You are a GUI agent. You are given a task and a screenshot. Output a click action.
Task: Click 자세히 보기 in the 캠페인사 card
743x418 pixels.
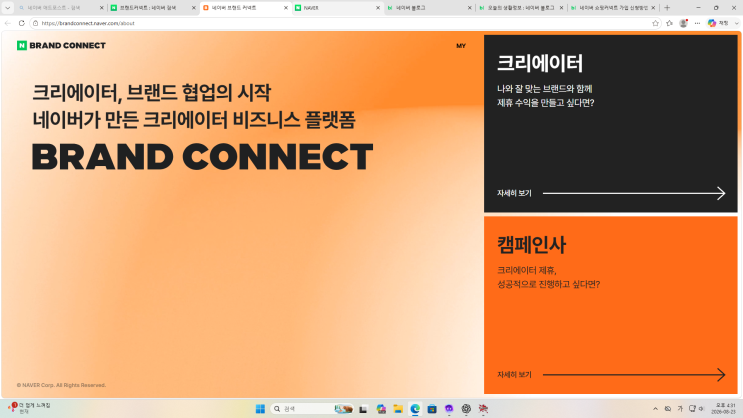(514, 375)
